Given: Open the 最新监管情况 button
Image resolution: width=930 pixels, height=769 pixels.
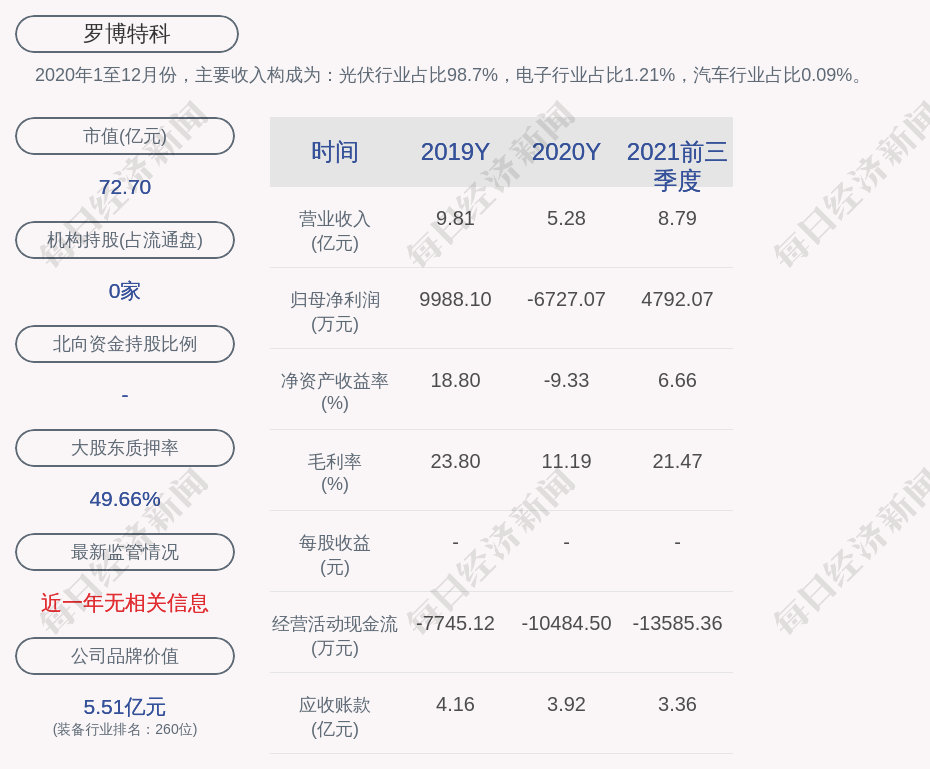Looking at the screenshot, I should point(124,552).
